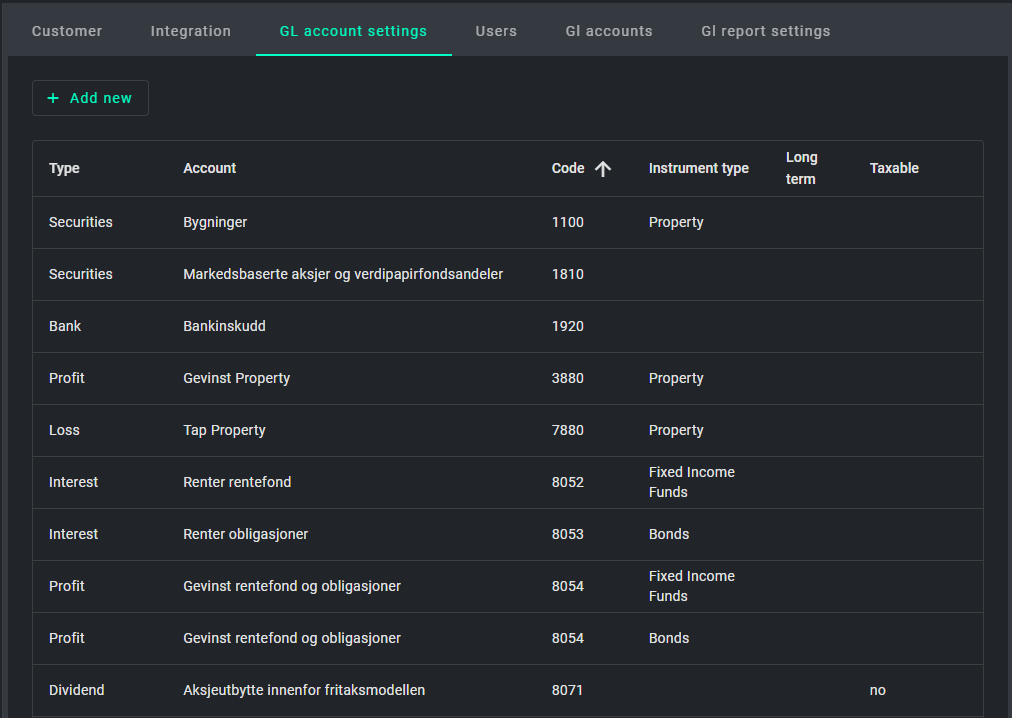Select the GL account settings tab
The image size is (1012, 718).
pos(353,31)
